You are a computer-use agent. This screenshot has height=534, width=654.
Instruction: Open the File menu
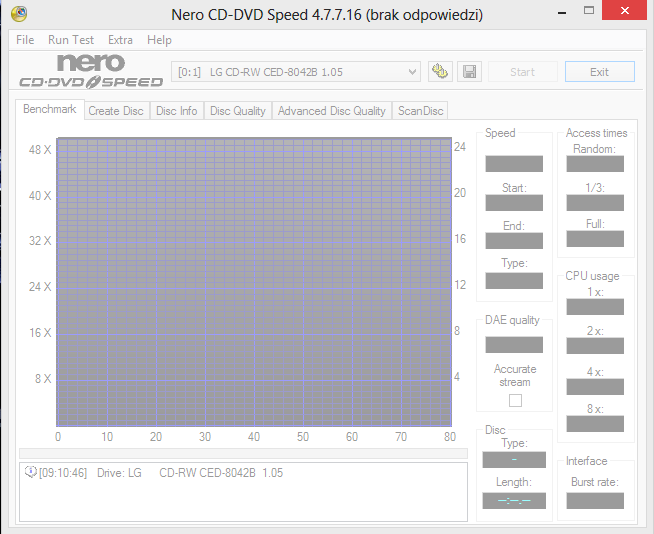(x=25, y=40)
